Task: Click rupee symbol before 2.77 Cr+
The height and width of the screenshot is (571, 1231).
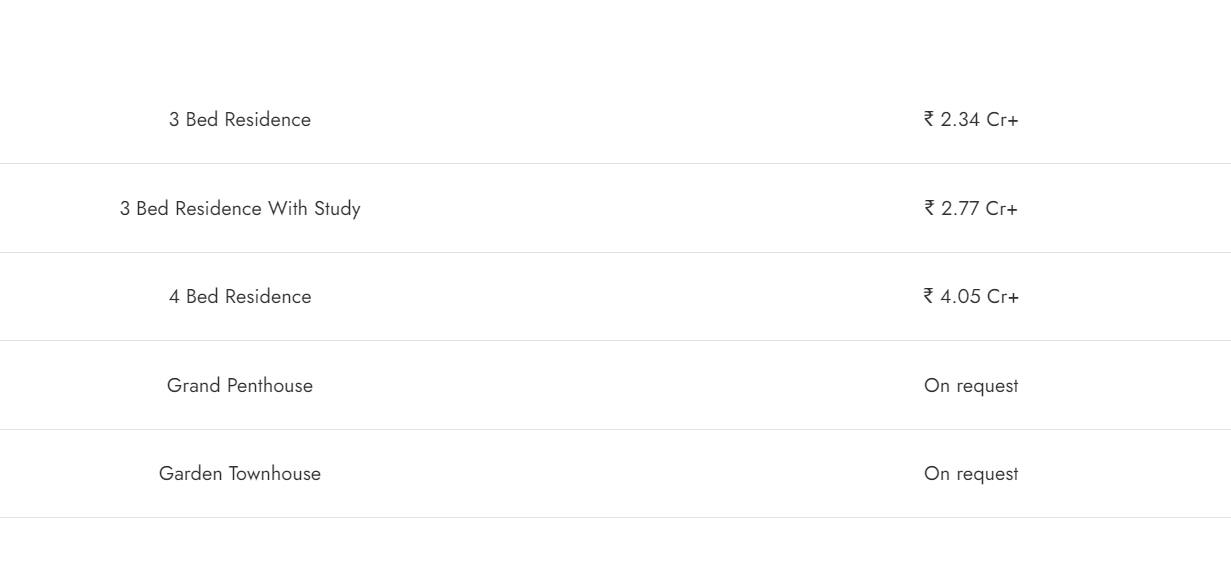Action: tap(929, 208)
